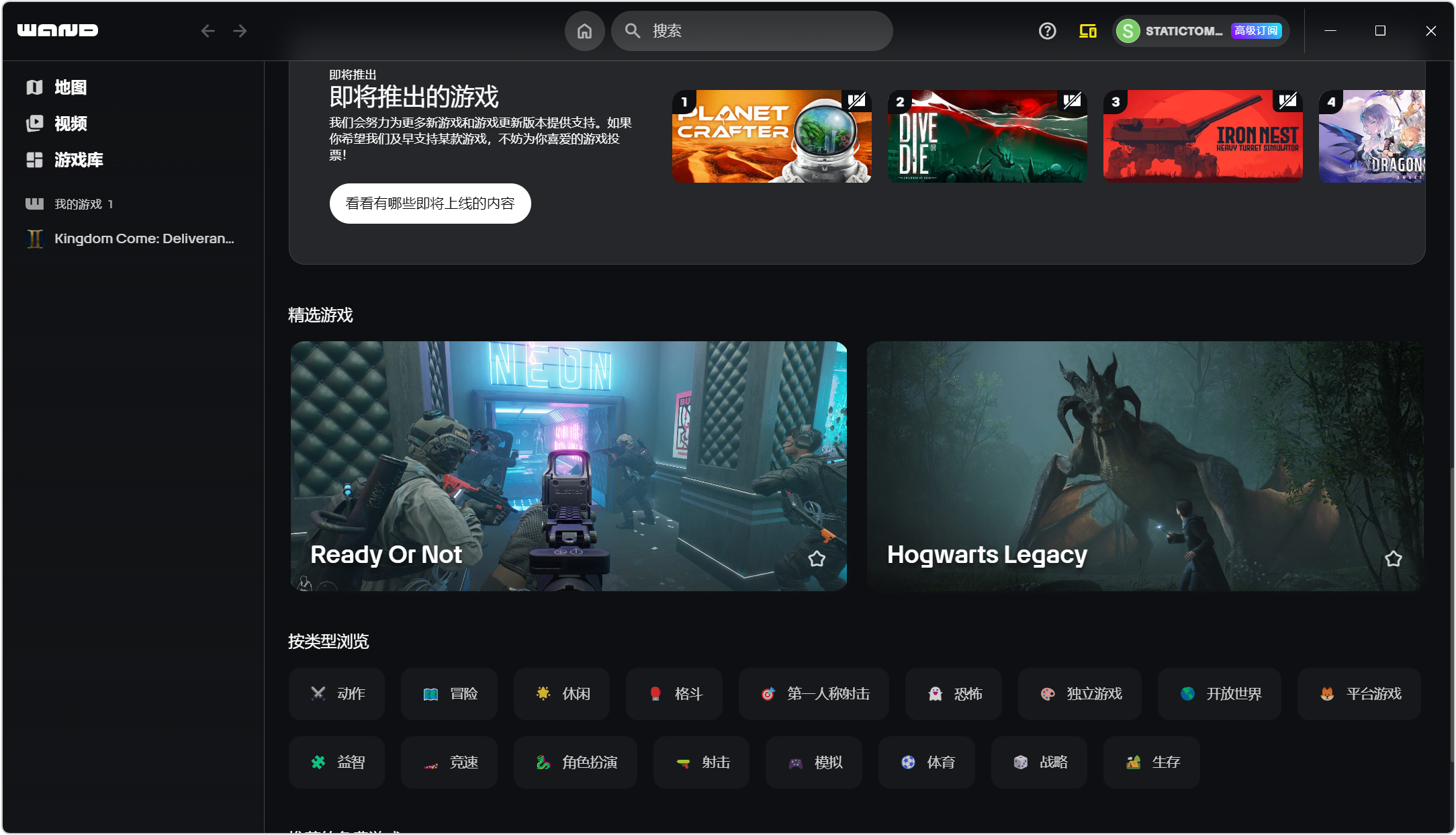Click in the 搜索 search field
1456x835 pixels.
point(752,31)
